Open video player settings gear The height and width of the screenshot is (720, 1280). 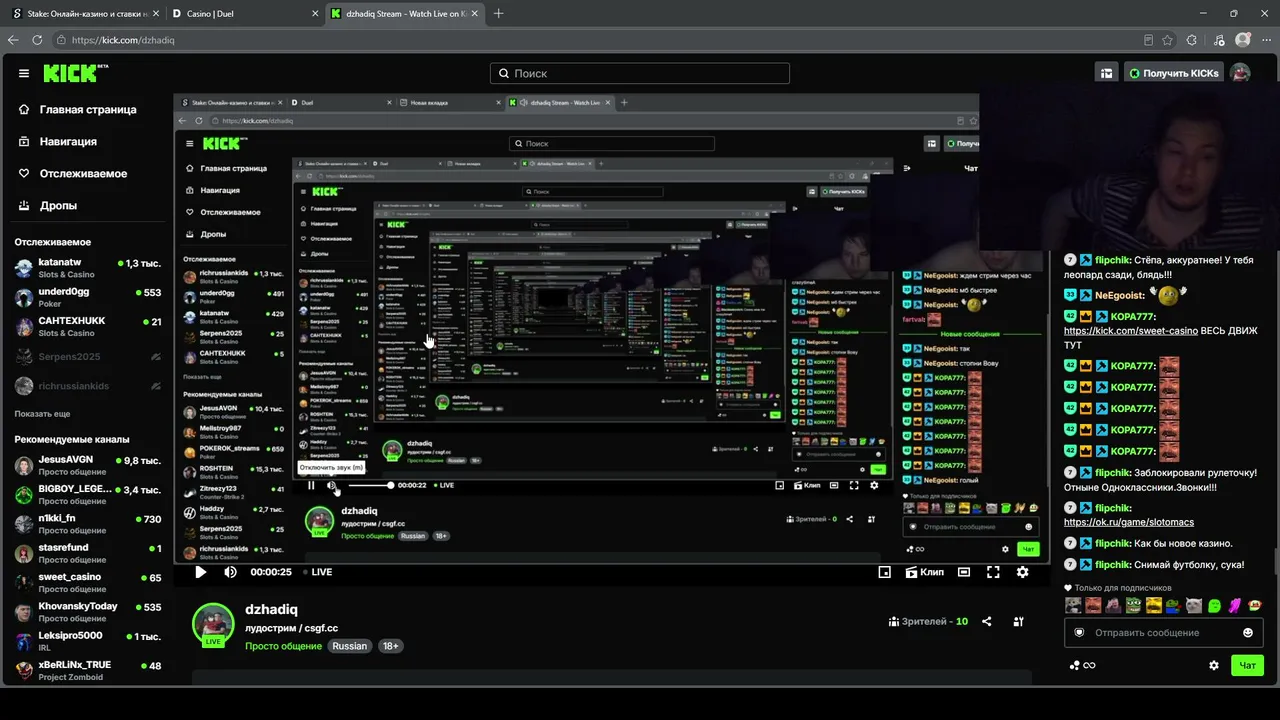tap(1022, 572)
